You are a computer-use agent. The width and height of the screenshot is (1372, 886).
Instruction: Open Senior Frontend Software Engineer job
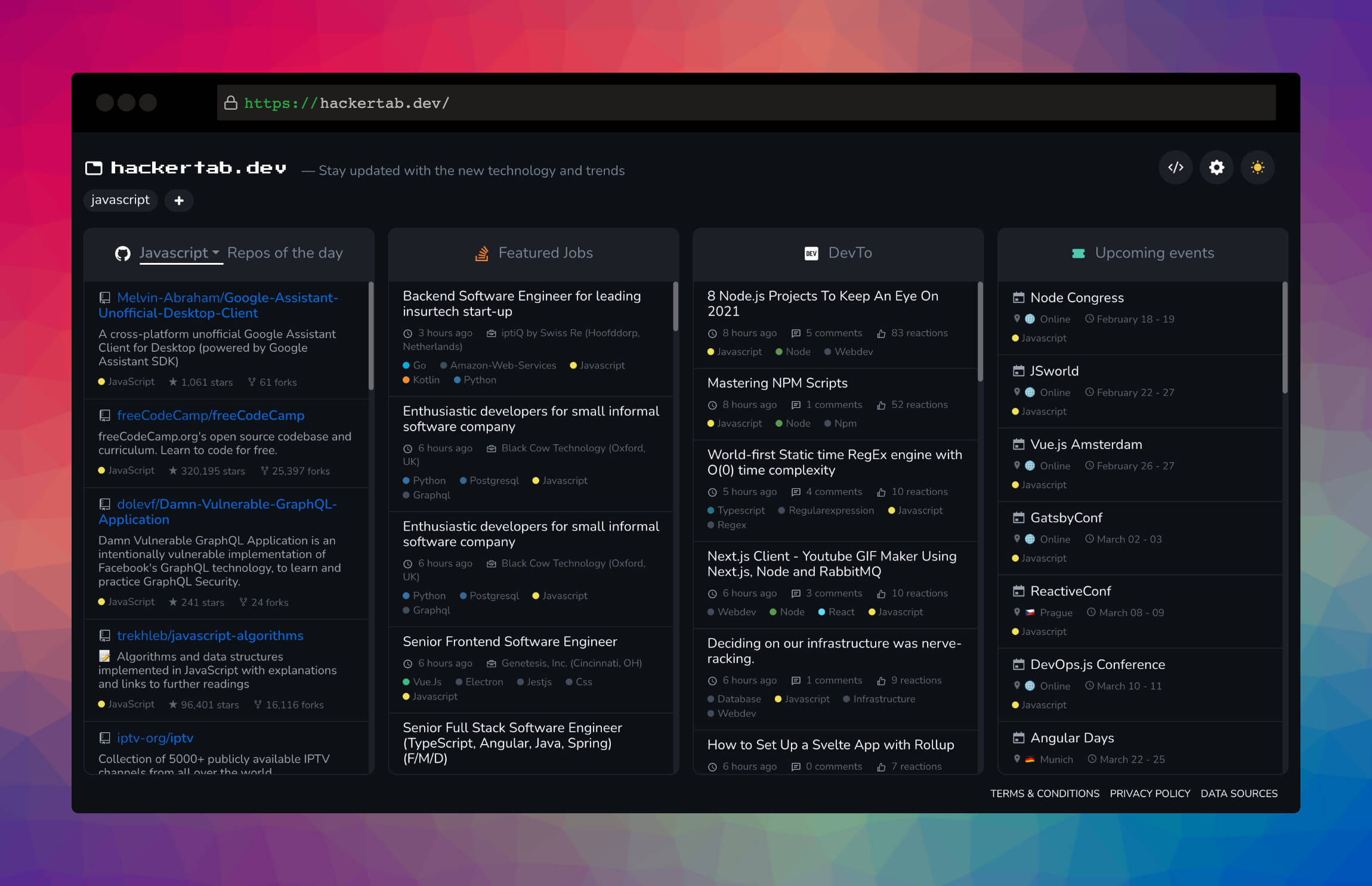509,642
